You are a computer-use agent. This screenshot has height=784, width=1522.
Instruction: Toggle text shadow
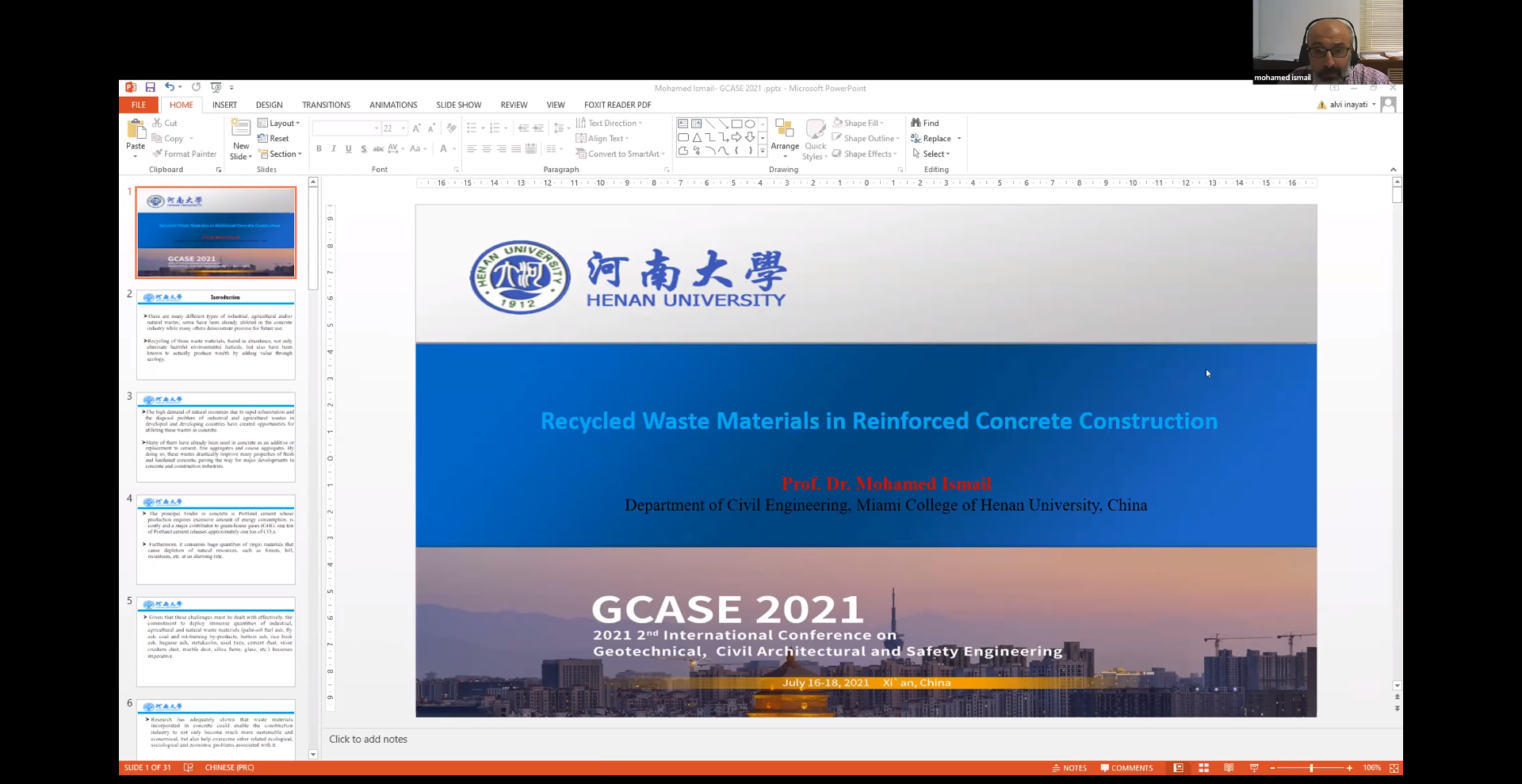[364, 148]
